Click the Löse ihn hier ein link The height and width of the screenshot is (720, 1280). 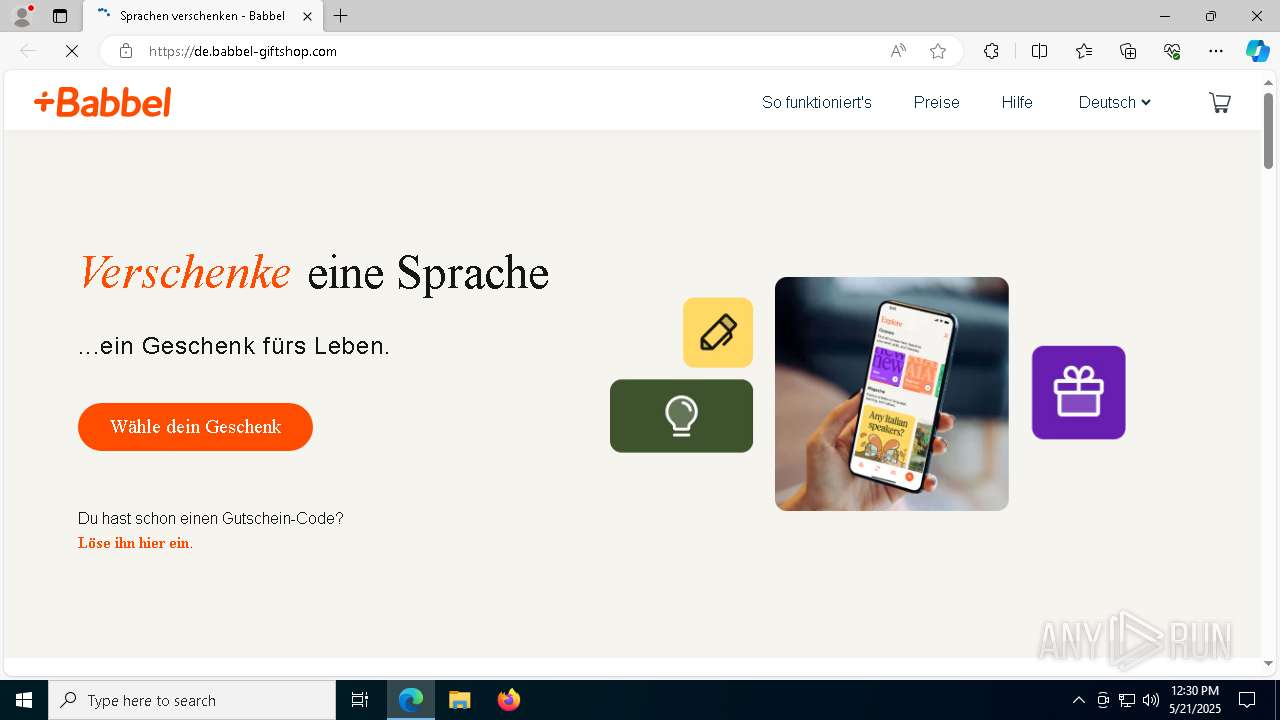pos(134,543)
